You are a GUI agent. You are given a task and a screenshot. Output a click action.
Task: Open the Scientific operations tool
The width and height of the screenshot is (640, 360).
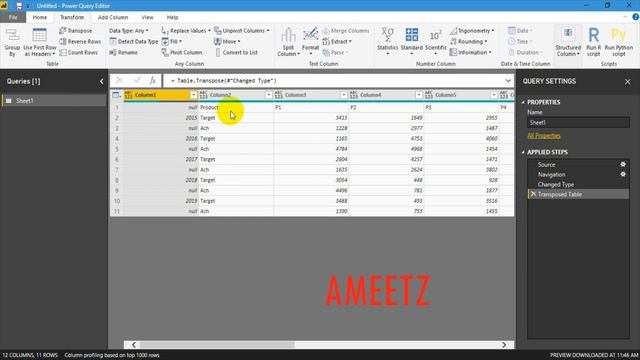tap(436, 42)
